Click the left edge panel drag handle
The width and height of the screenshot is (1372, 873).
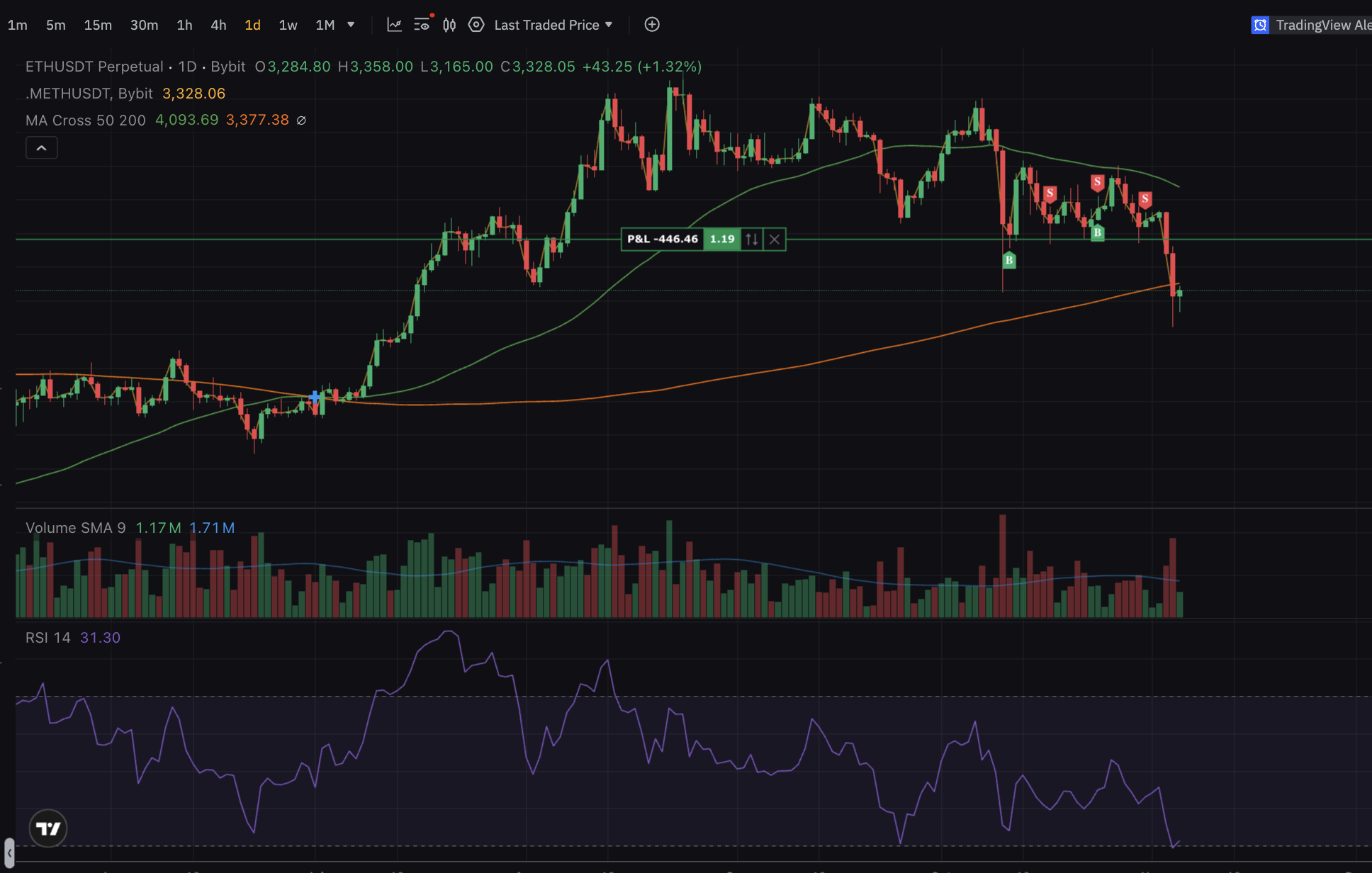[9, 852]
